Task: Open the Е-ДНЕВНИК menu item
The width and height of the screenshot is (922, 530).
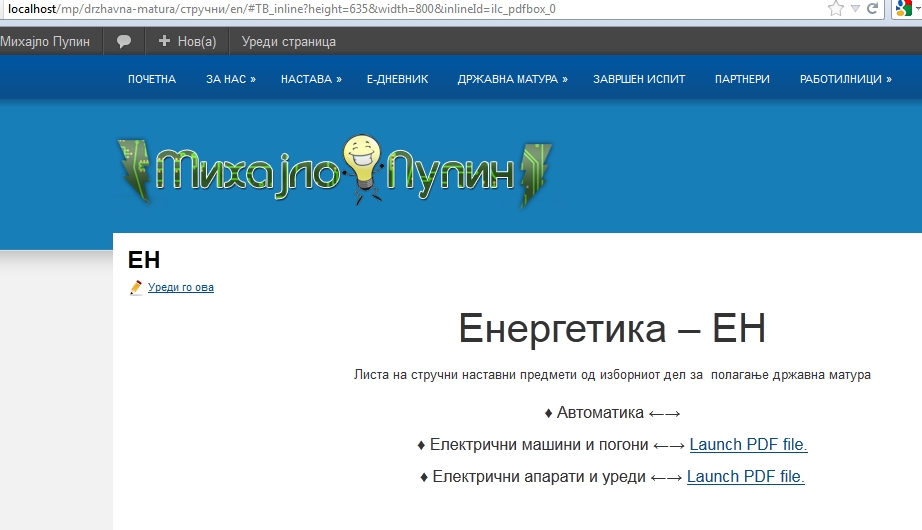Action: coord(397,79)
